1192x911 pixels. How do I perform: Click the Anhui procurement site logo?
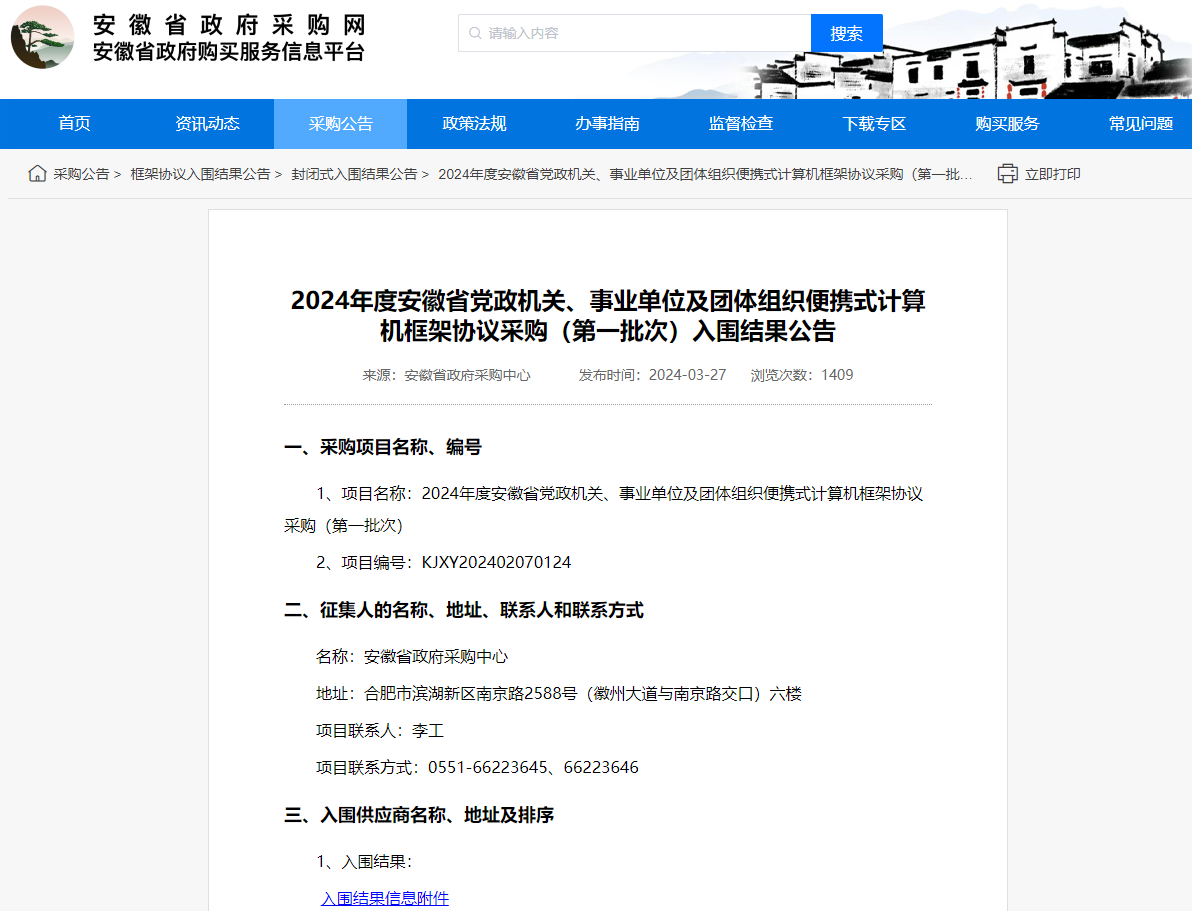(x=43, y=37)
